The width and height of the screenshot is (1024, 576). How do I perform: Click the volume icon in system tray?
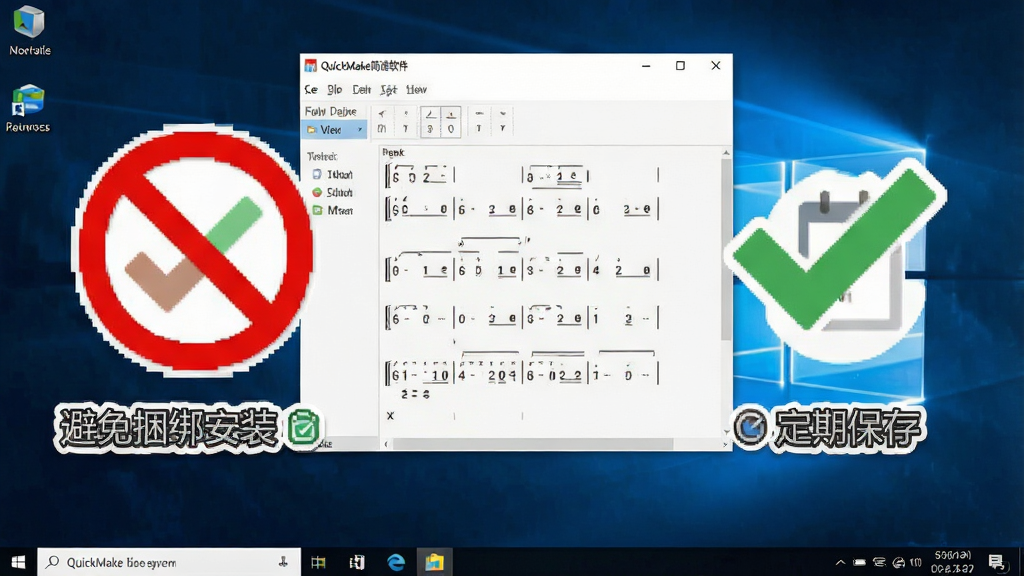pos(899,562)
